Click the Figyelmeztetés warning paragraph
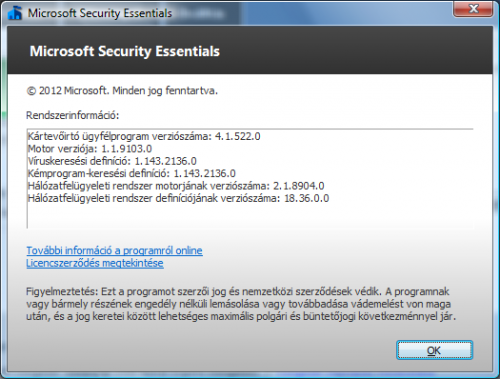The image size is (500, 379). [241, 304]
